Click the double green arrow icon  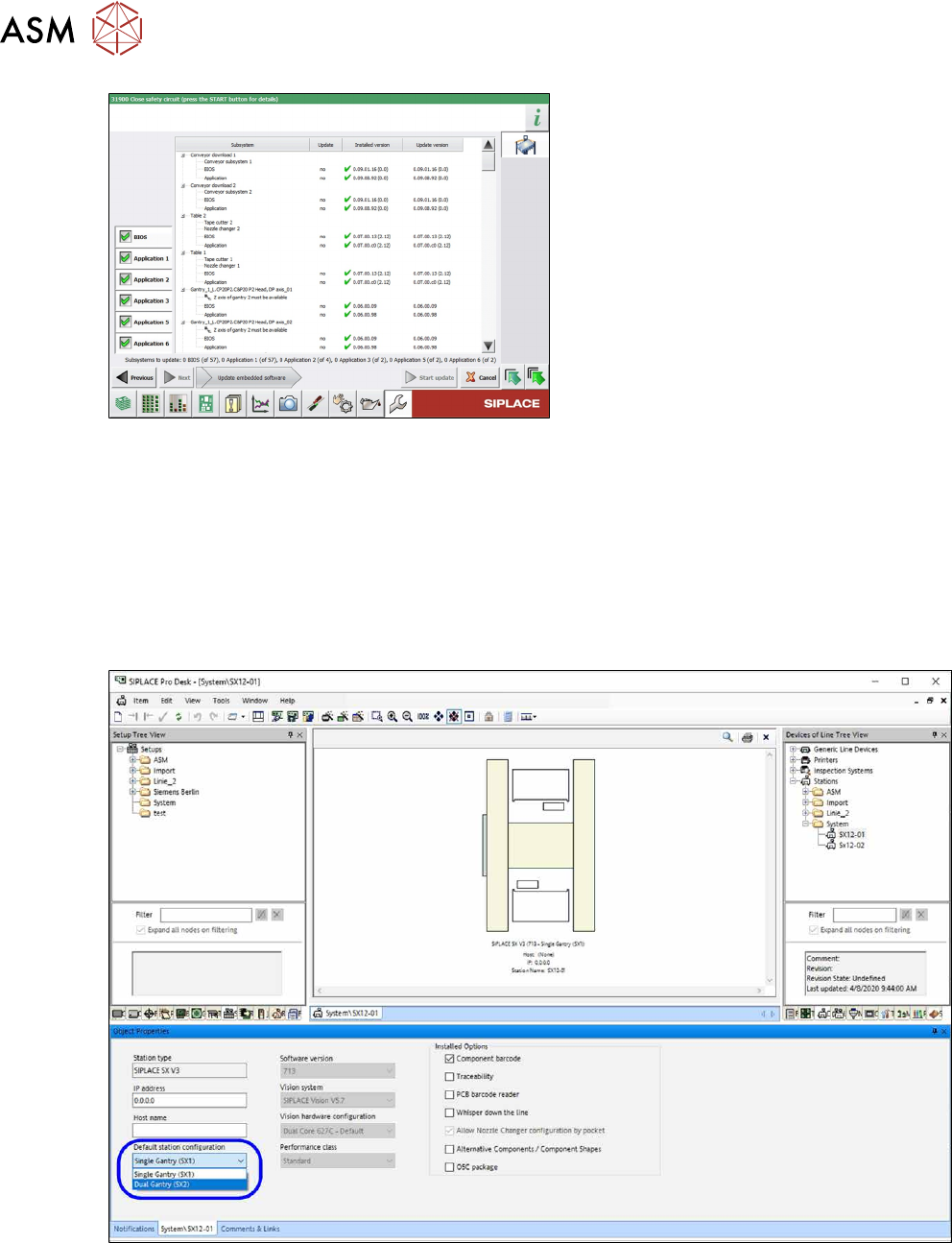[x=535, y=377]
